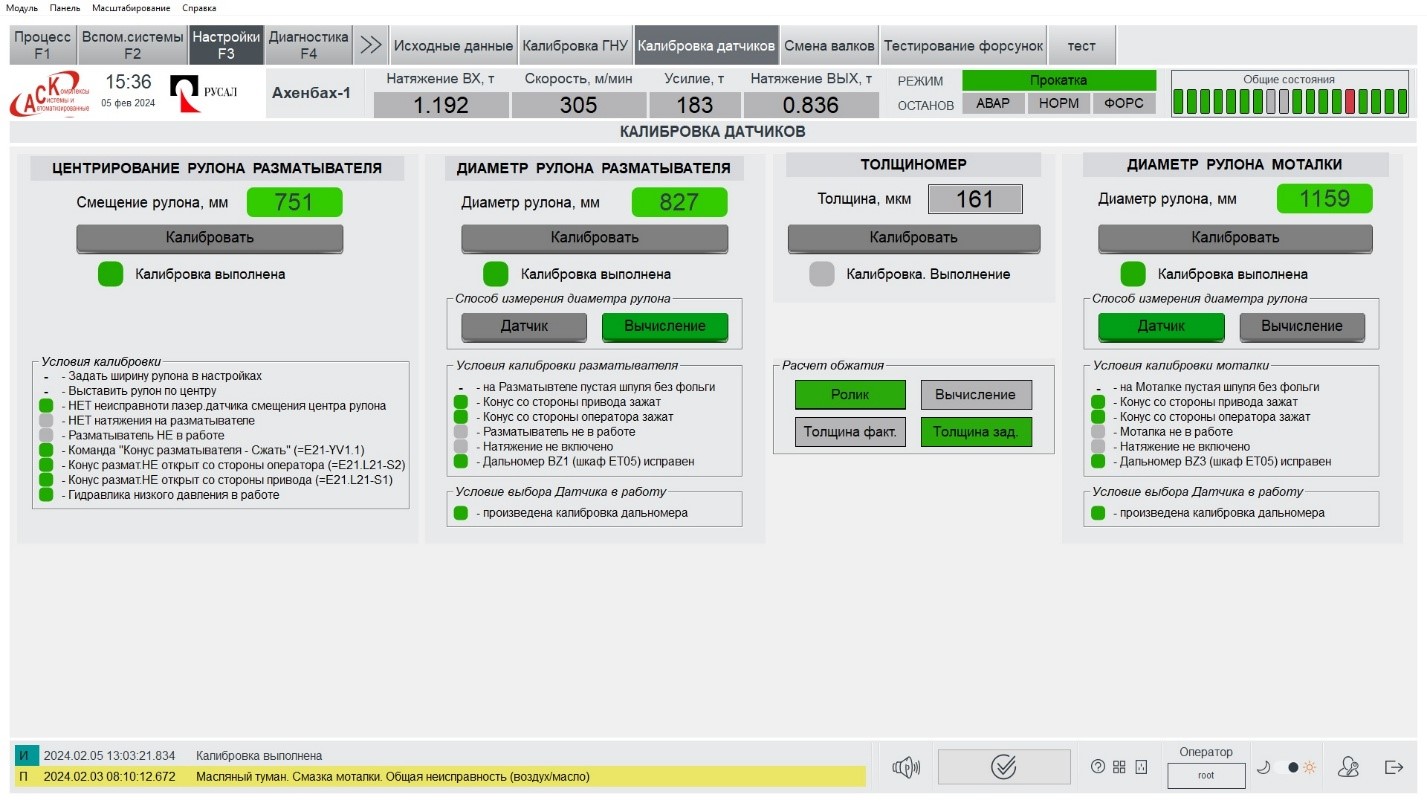Expand tab list with double-arrow button

coord(371,45)
